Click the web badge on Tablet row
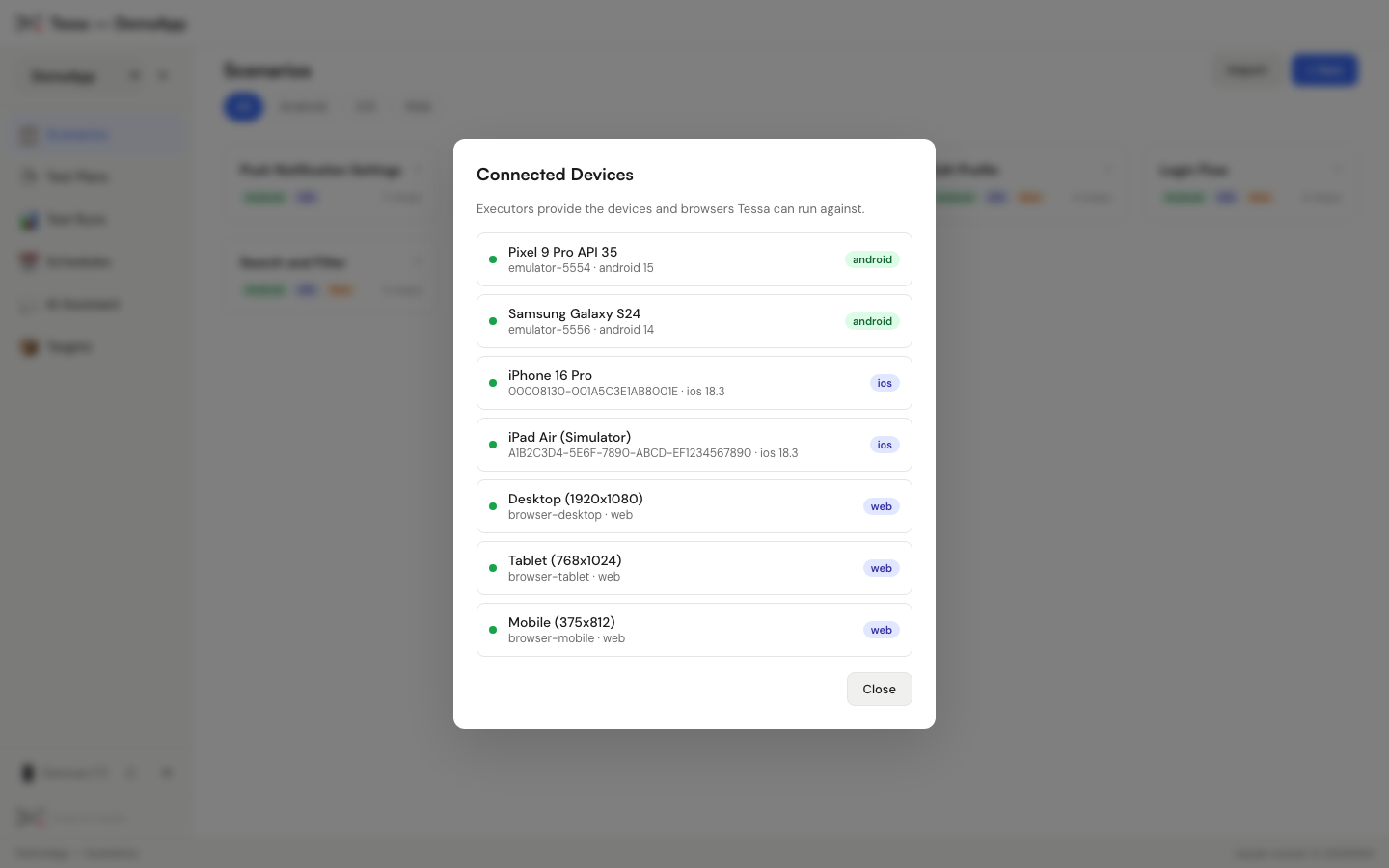Screen dimensions: 1389x868 tap(882, 568)
